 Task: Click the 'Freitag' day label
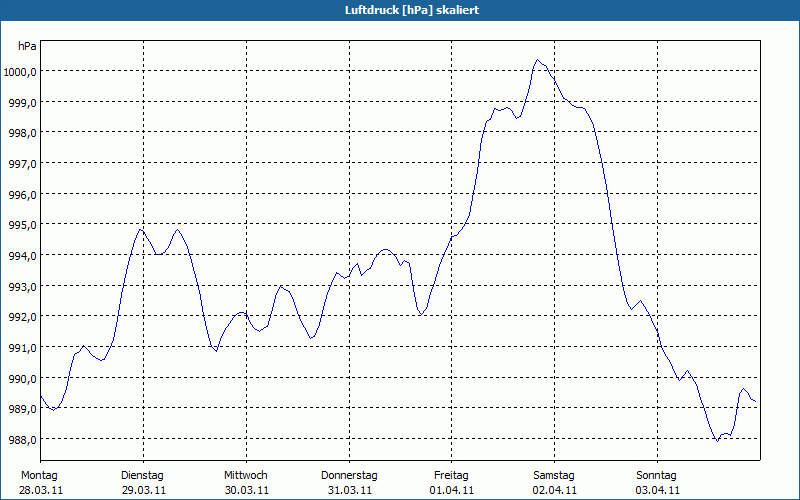pyautogui.click(x=451, y=476)
